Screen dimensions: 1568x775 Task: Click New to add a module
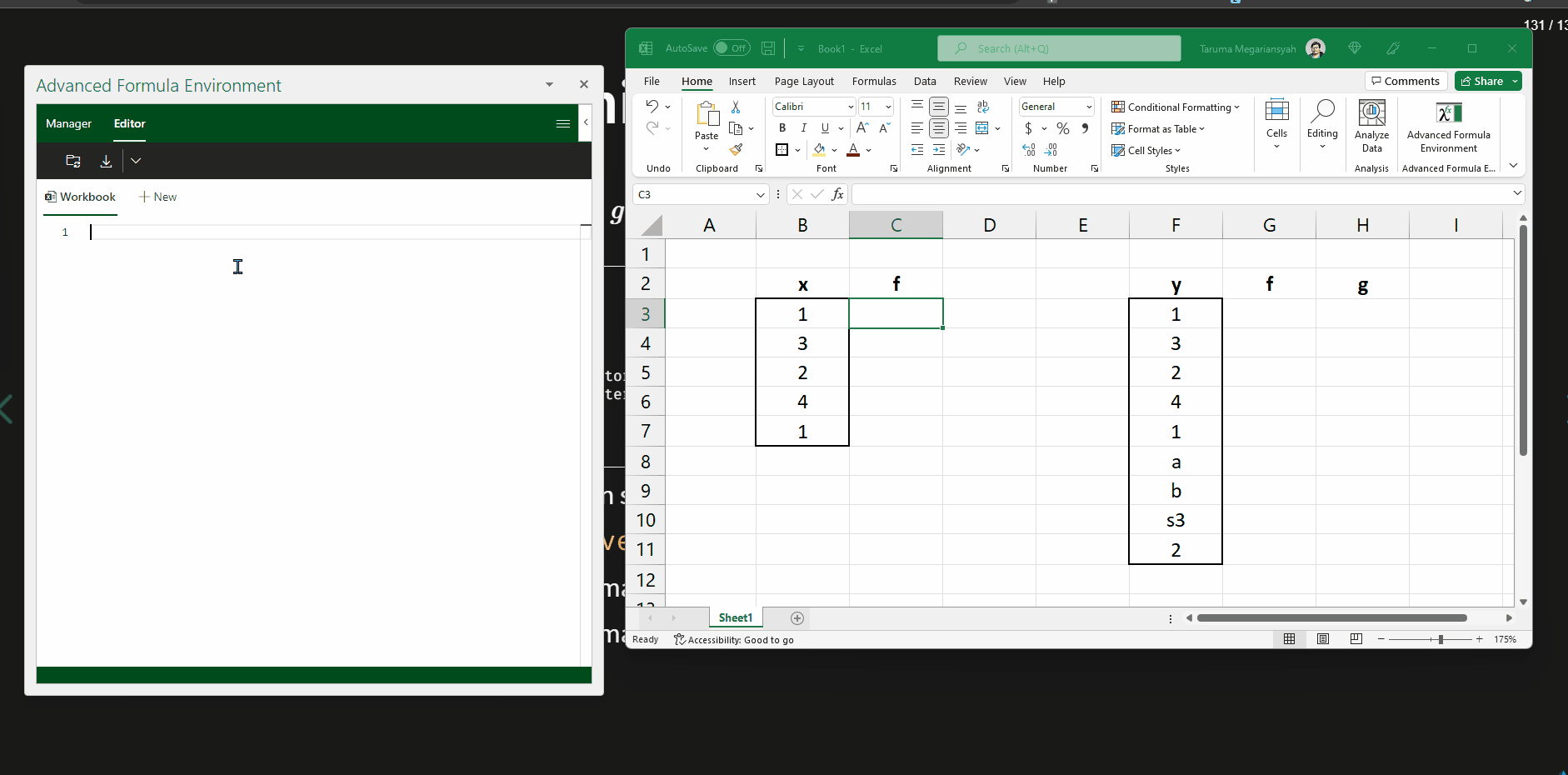pos(157,197)
